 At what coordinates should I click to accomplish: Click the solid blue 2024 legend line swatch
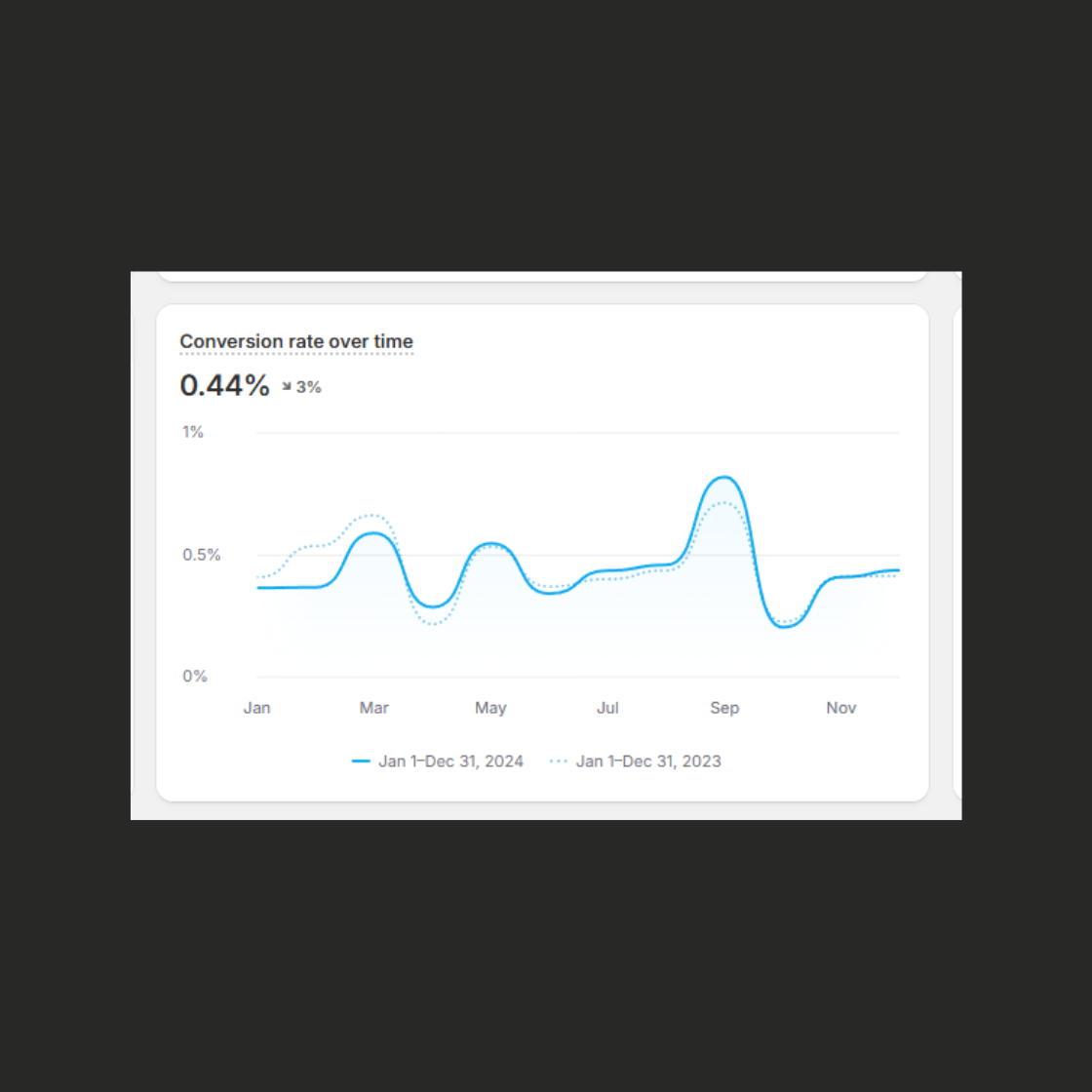point(361,761)
